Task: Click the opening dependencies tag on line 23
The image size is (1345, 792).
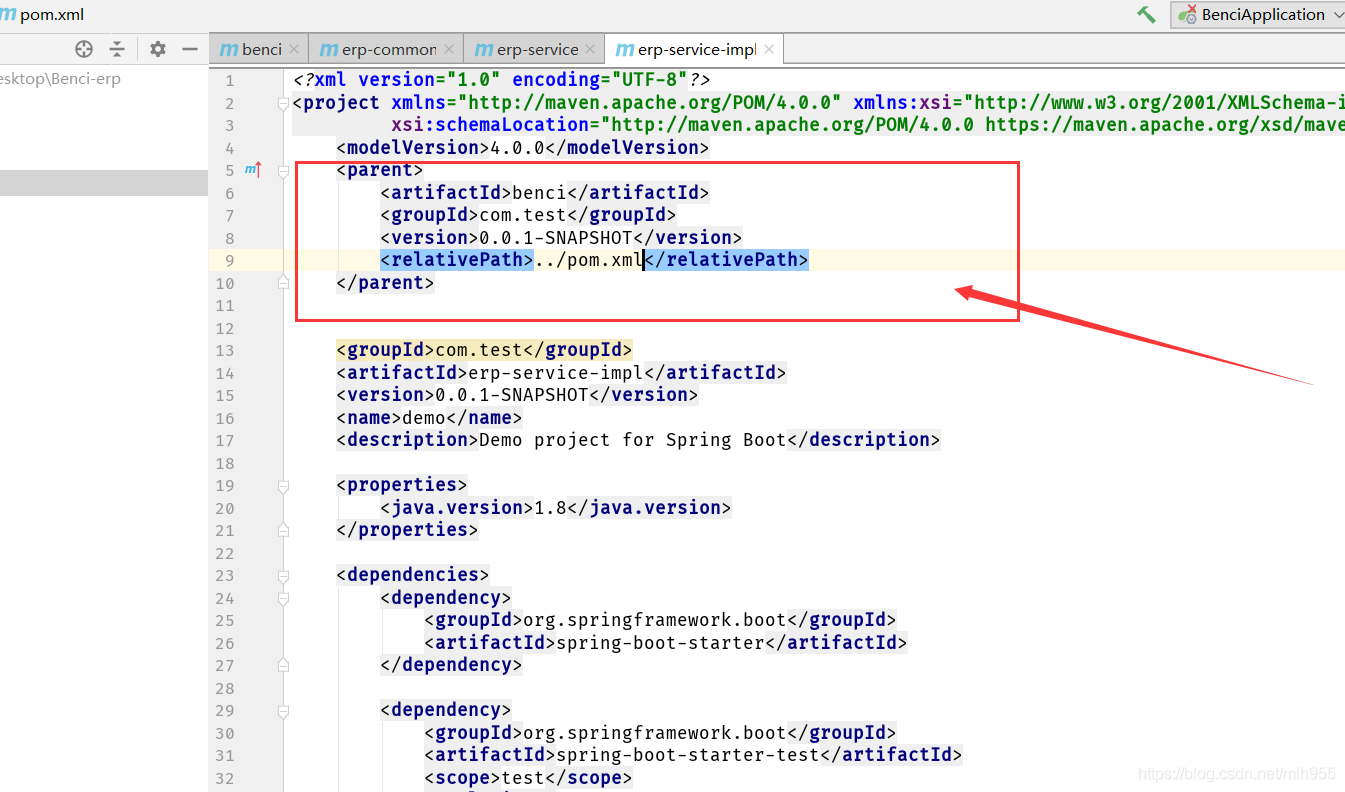Action: [413, 575]
